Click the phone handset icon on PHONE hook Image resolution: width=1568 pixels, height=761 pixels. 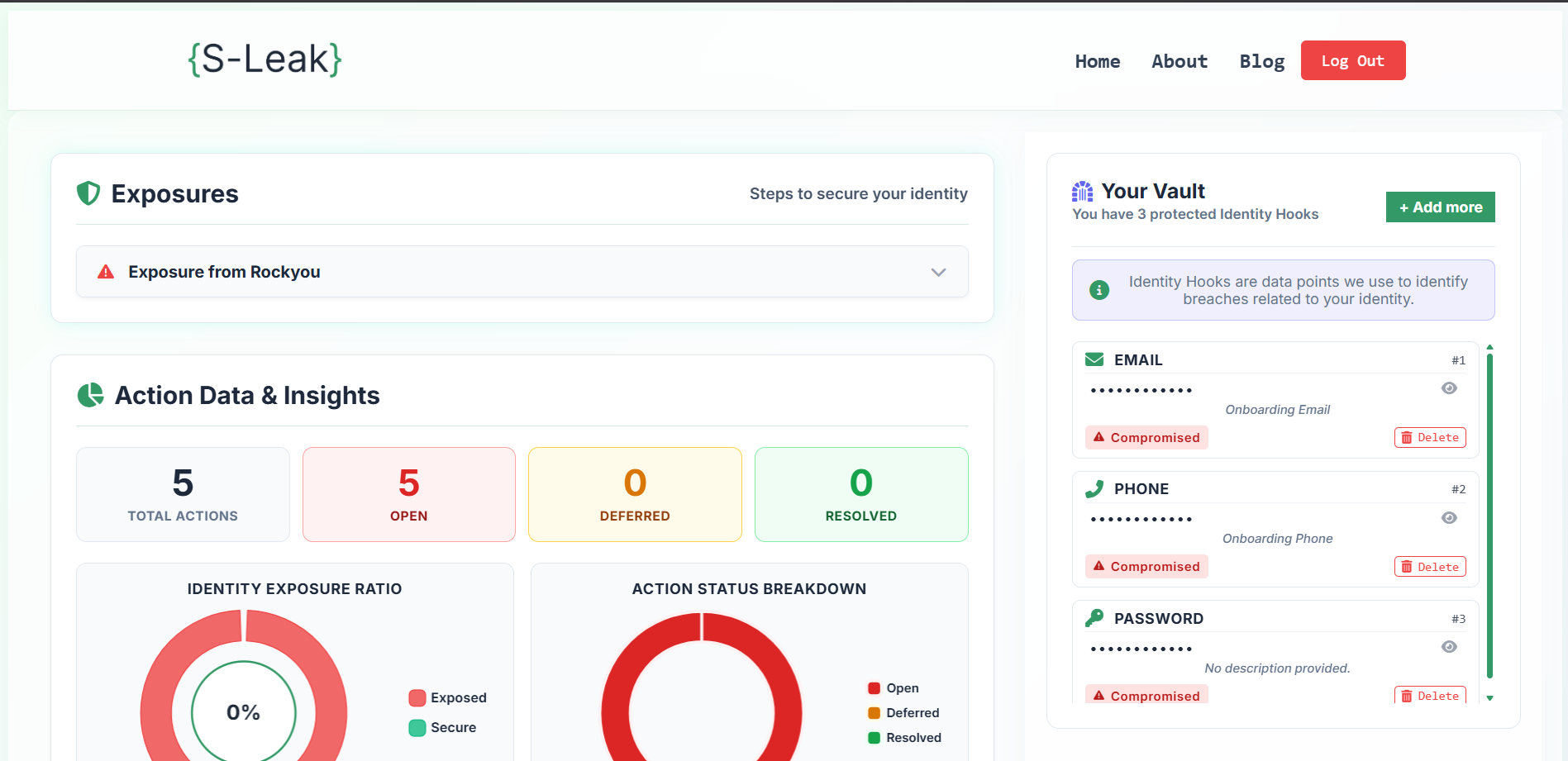1094,488
